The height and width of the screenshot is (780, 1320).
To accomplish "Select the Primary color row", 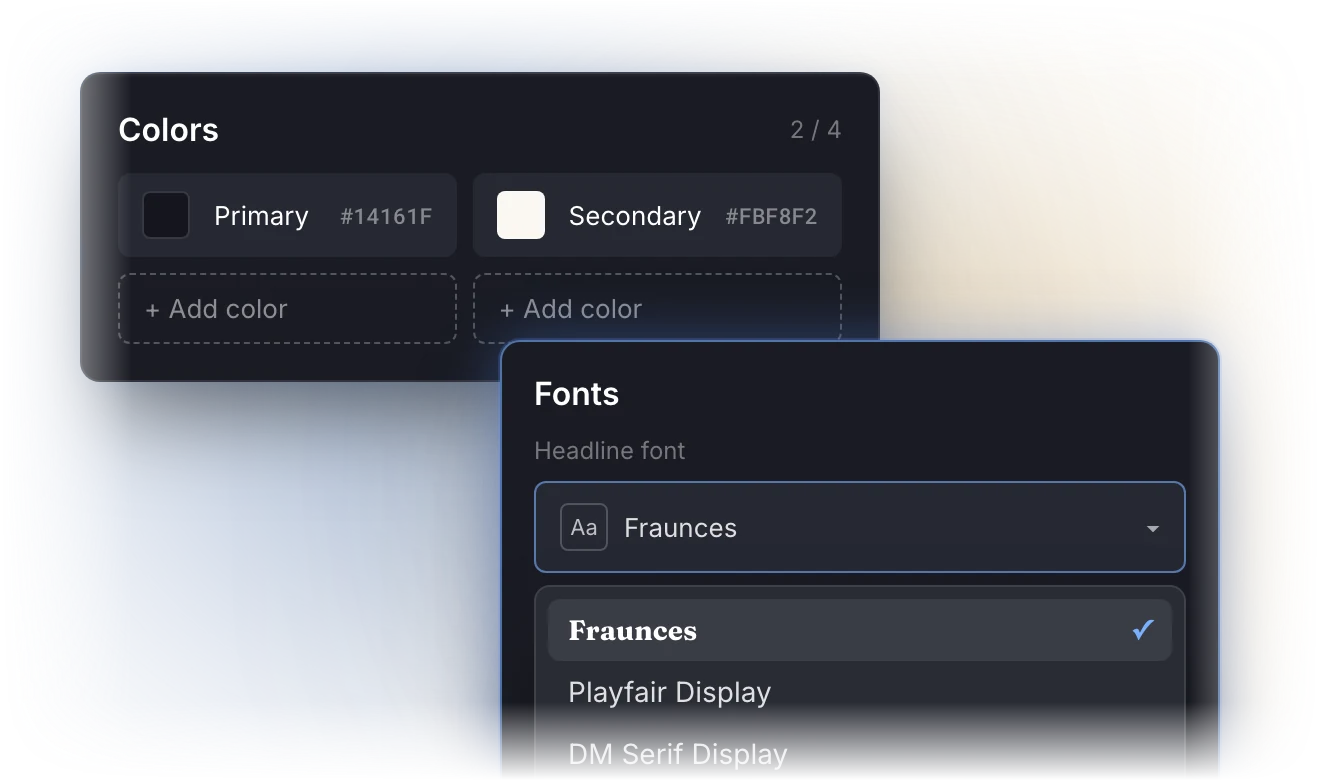I will pos(287,215).
